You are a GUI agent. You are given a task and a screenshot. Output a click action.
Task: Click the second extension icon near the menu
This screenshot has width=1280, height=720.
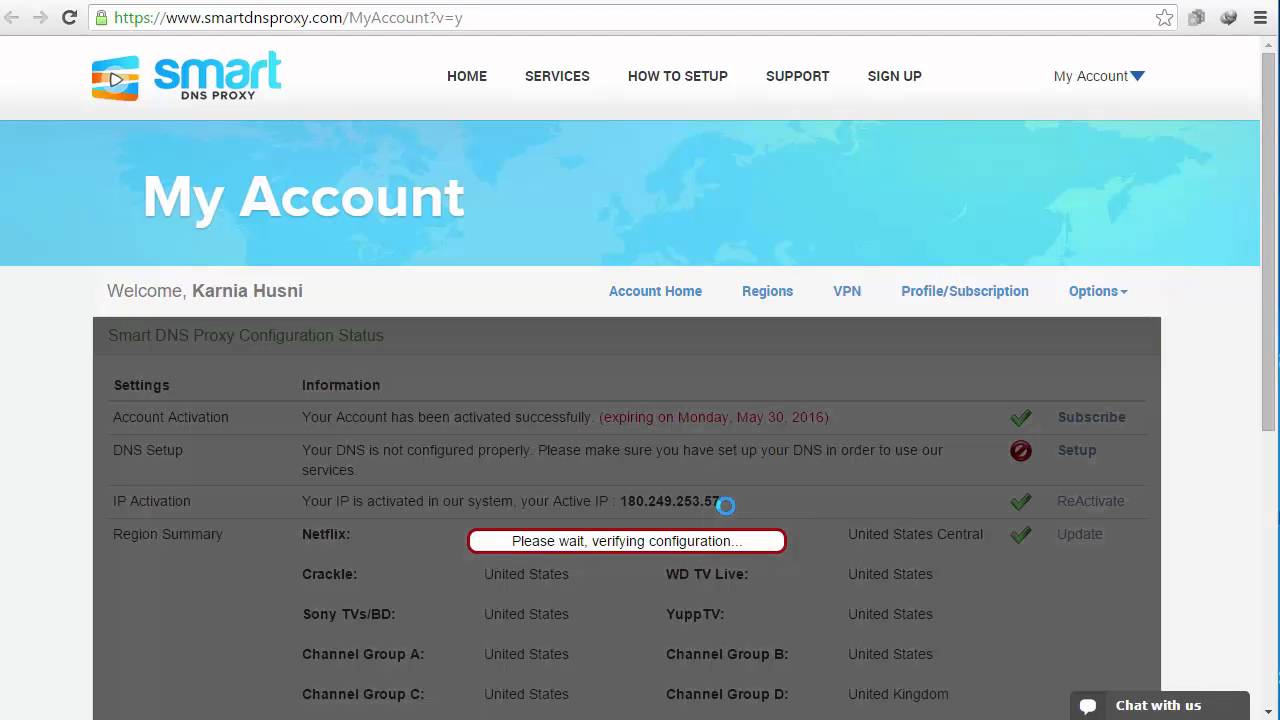click(x=1228, y=18)
